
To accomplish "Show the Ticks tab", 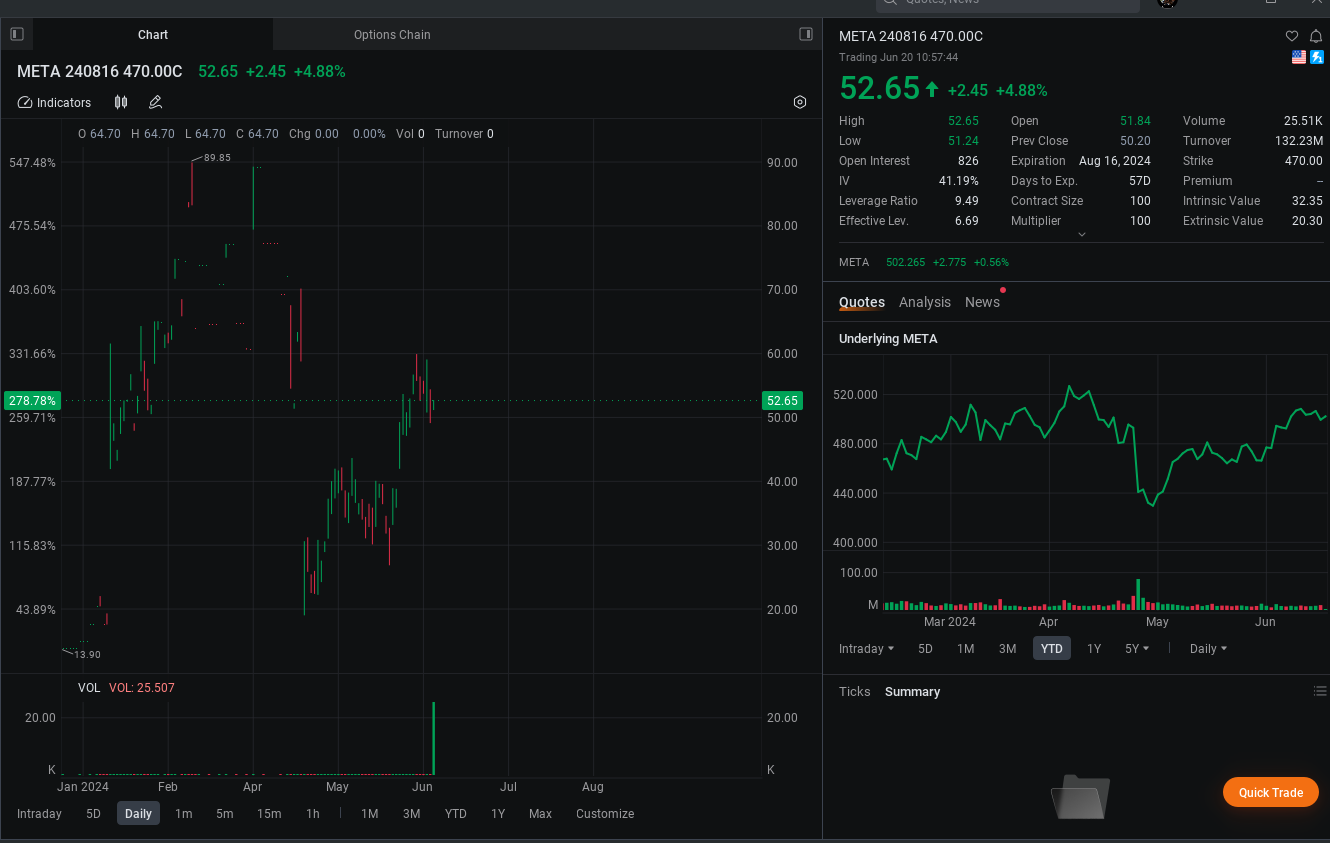I will [x=855, y=691].
